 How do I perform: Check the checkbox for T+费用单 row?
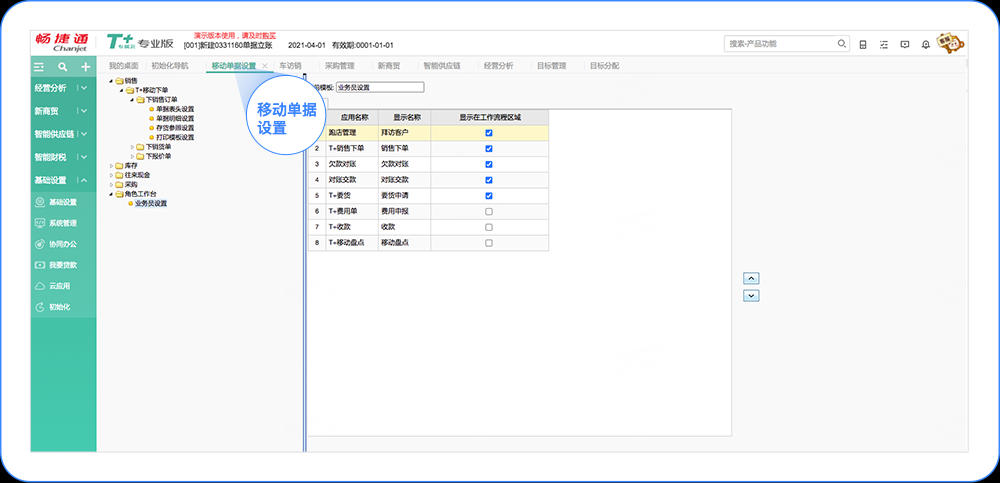coord(489,211)
